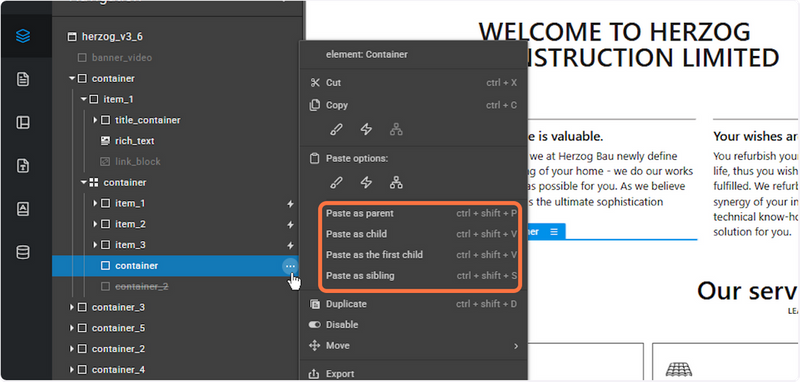Viewport: 800px width, 382px height.
Task: Choose Cut from the context menu
Action: click(413, 83)
